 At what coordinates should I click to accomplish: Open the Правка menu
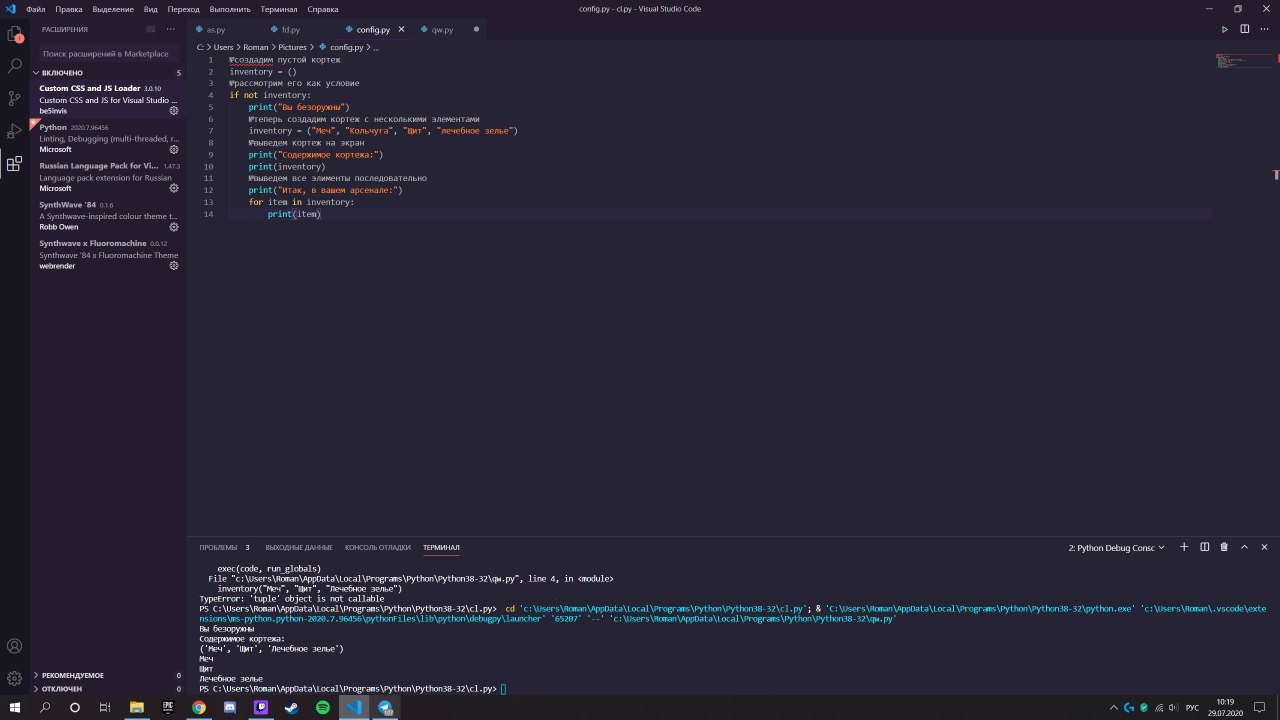(x=69, y=9)
